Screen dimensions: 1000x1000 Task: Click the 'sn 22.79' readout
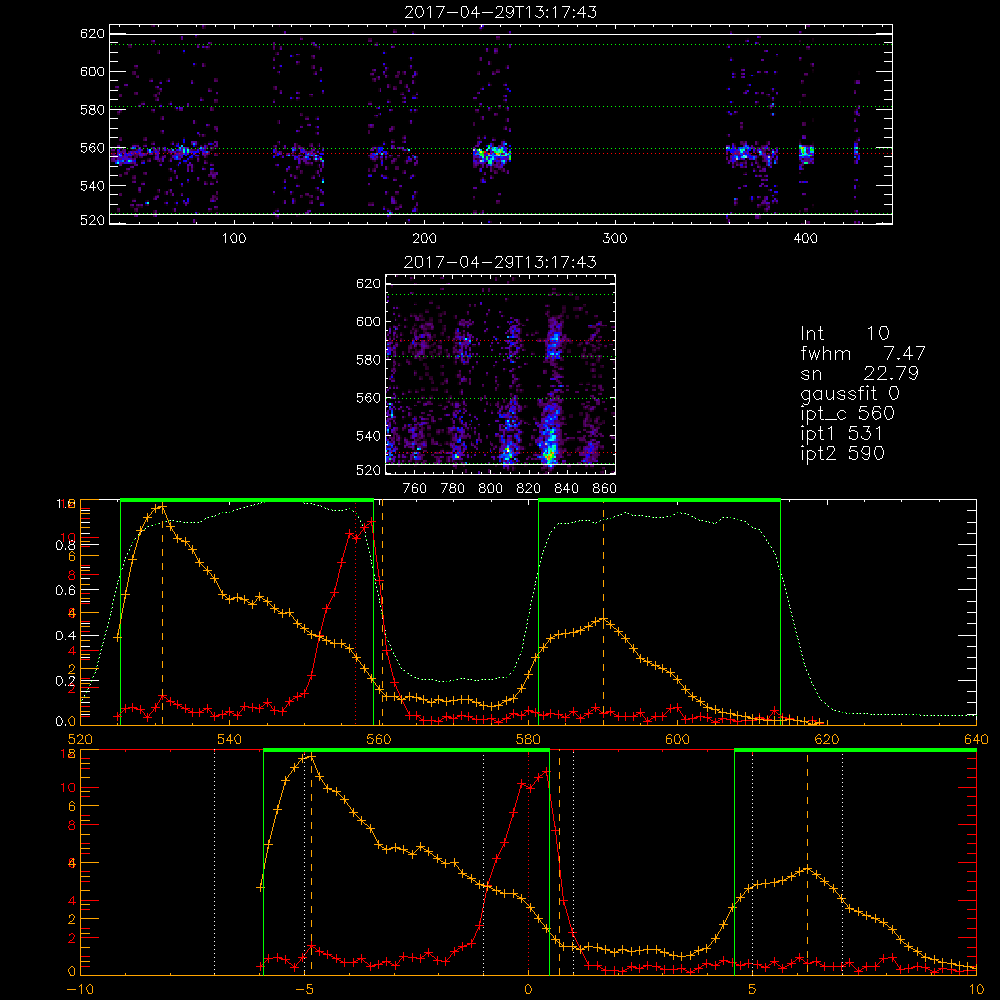tap(860, 373)
